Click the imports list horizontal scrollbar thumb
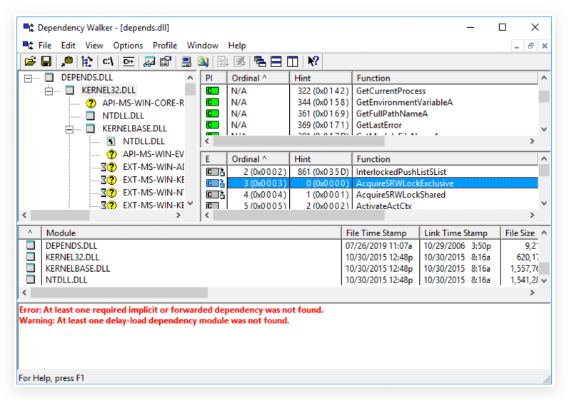Screen dimensions: 570x402 (299, 141)
